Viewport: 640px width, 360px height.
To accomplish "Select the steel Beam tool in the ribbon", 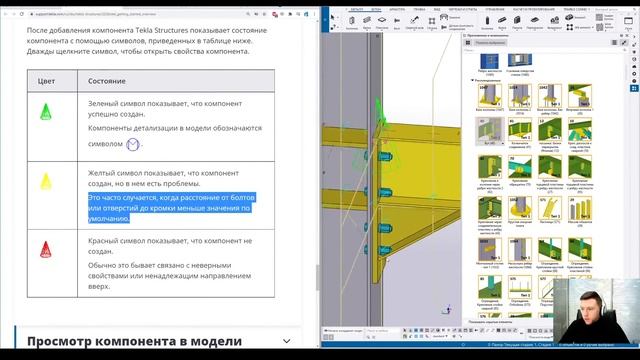I will (367, 22).
